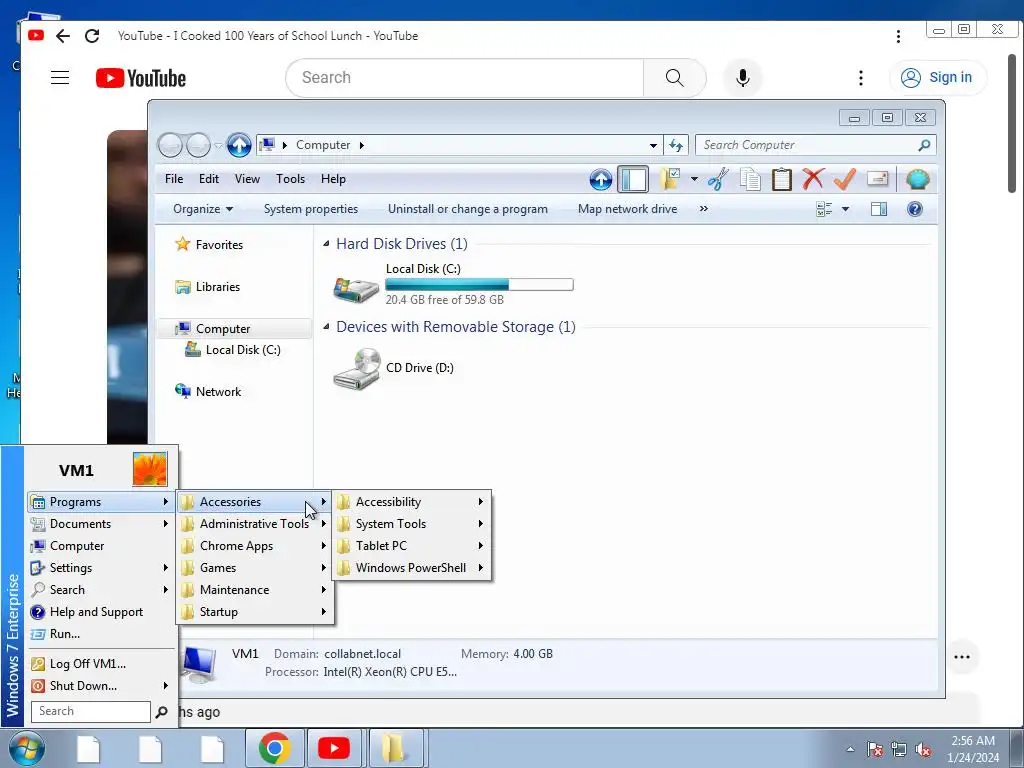
Task: Open the Help menu in Explorer
Action: click(333, 179)
